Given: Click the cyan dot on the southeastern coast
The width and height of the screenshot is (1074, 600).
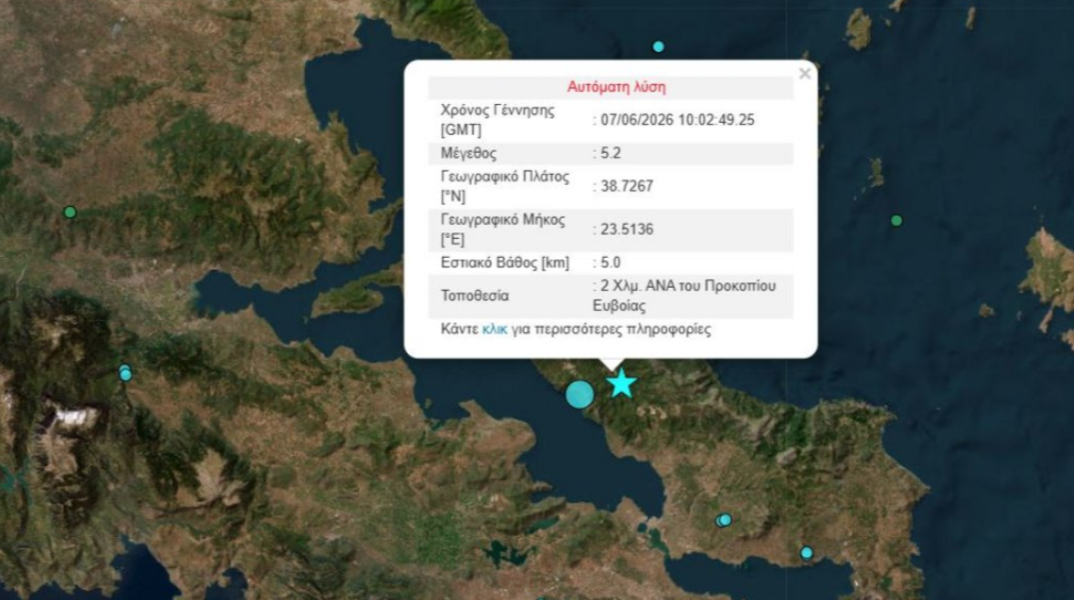Looking at the screenshot, I should [807, 553].
